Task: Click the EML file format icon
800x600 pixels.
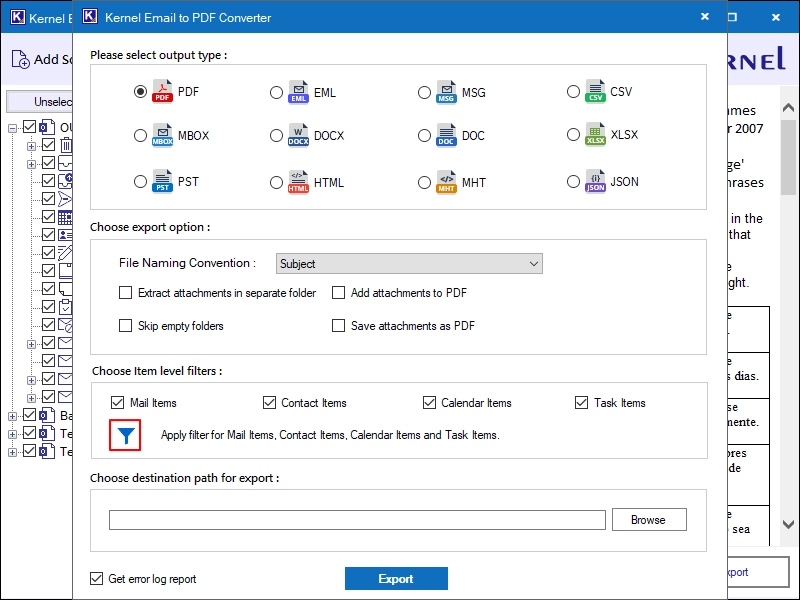Action: pyautogui.click(x=298, y=92)
